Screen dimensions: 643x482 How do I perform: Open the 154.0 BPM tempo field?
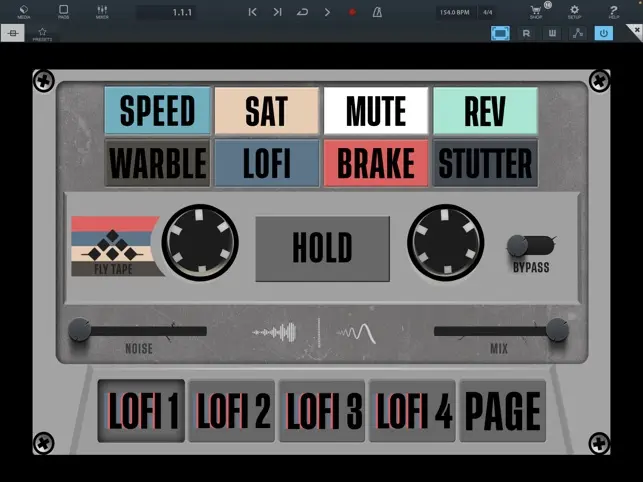tap(455, 12)
